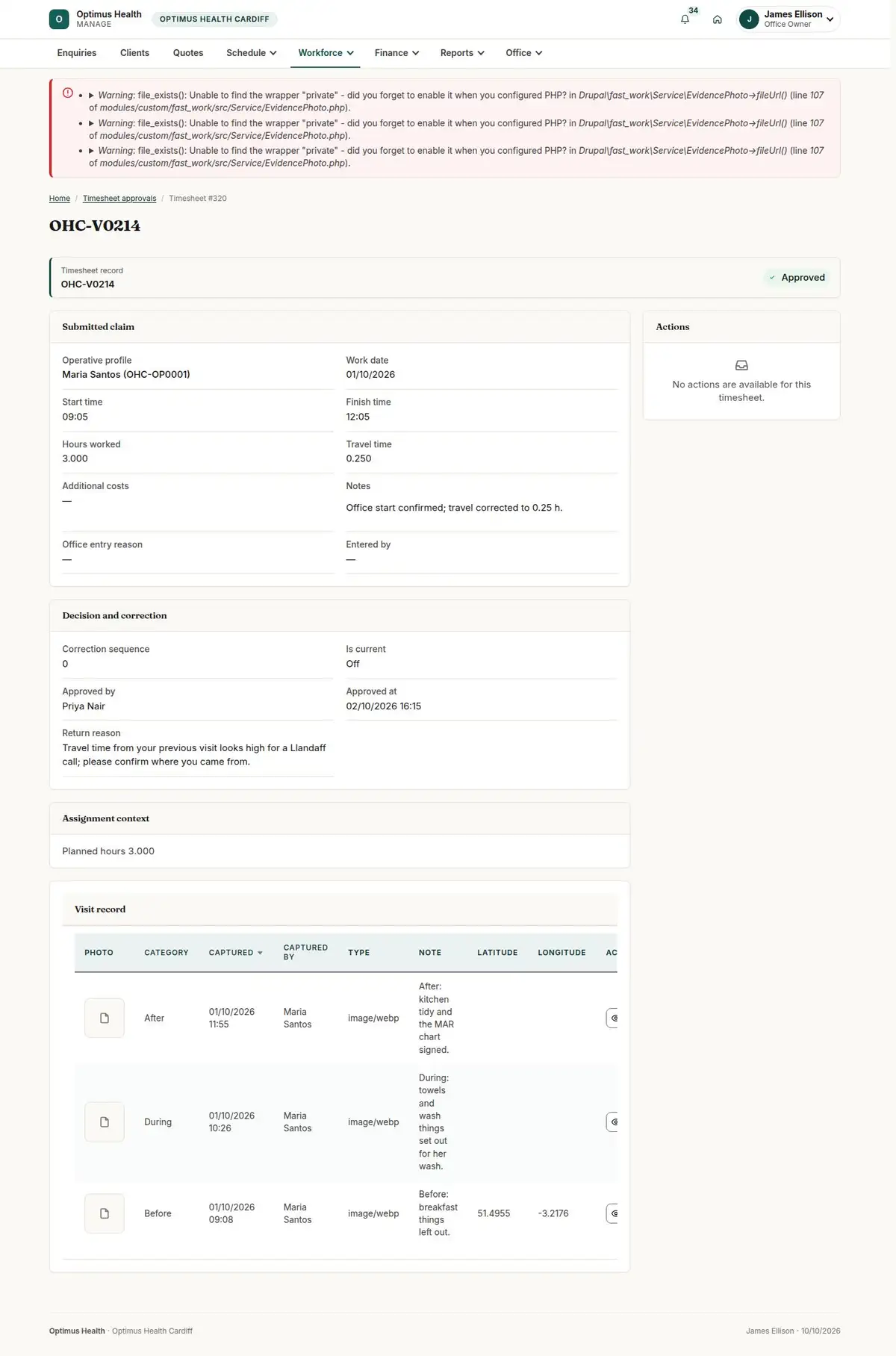The width and height of the screenshot is (896, 1356).
Task: Open the Office dropdown menu
Action: pyautogui.click(x=524, y=53)
